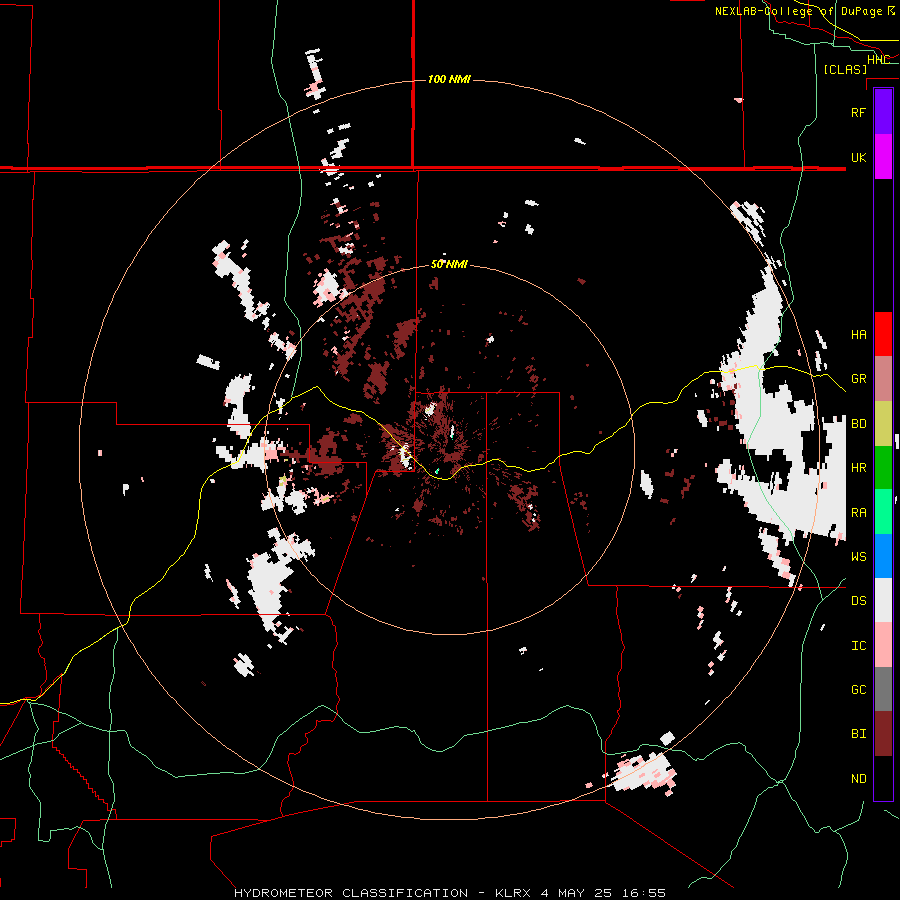The width and height of the screenshot is (900, 900).
Task: Click the BI legend label
Action: pyautogui.click(x=859, y=734)
